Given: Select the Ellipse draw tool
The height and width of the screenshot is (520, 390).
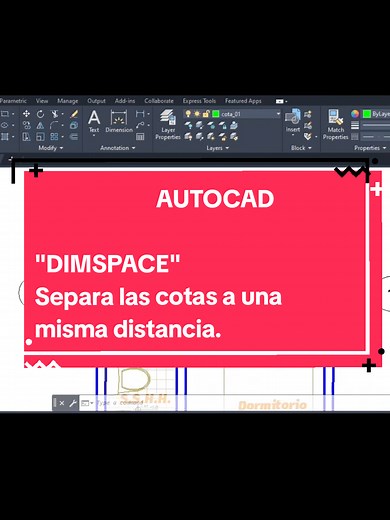Looking at the screenshot, I should [x=5, y=125].
